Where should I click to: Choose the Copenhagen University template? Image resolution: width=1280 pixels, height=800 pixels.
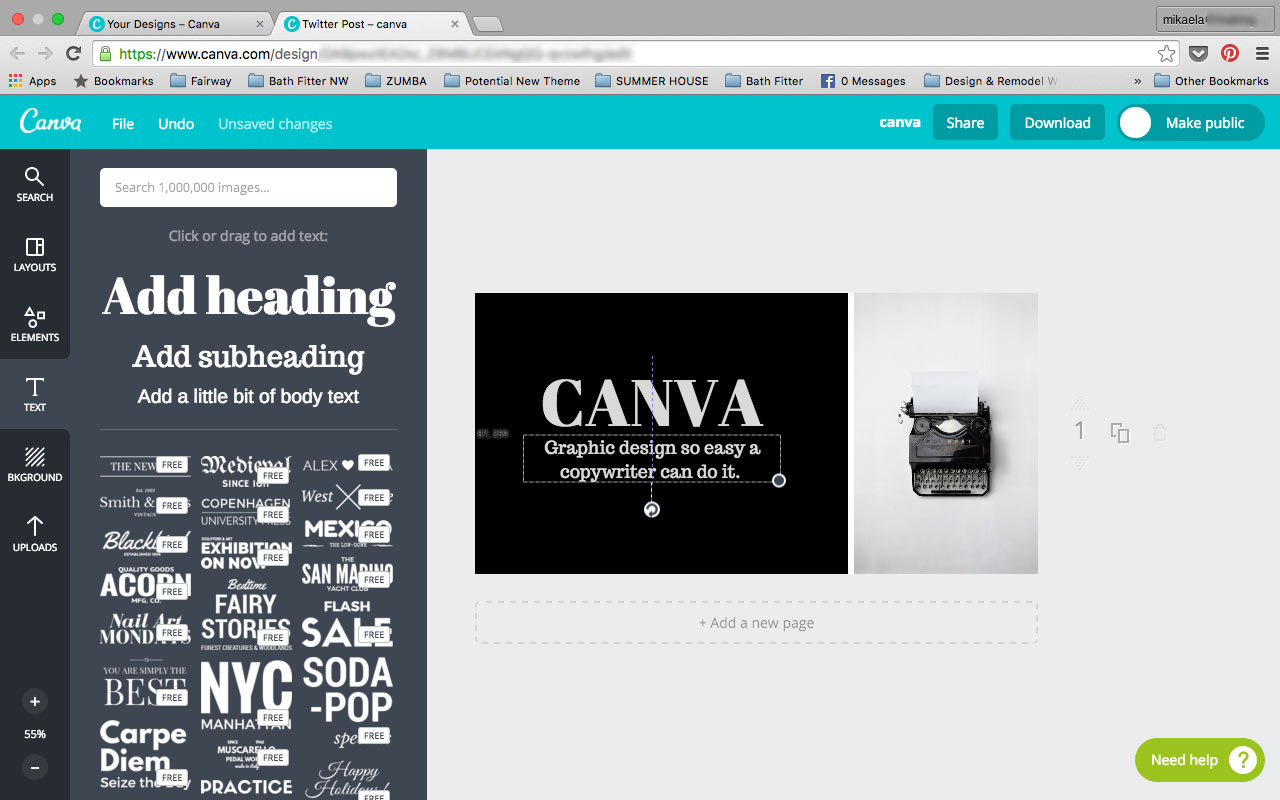pyautogui.click(x=246, y=511)
